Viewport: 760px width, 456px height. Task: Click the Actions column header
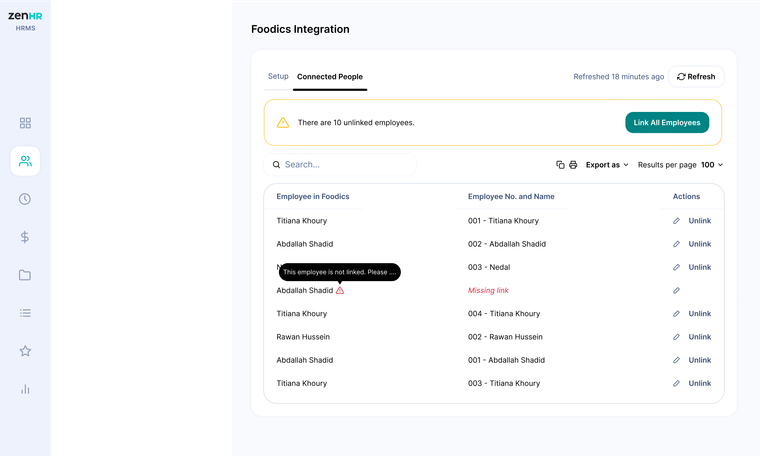click(686, 196)
